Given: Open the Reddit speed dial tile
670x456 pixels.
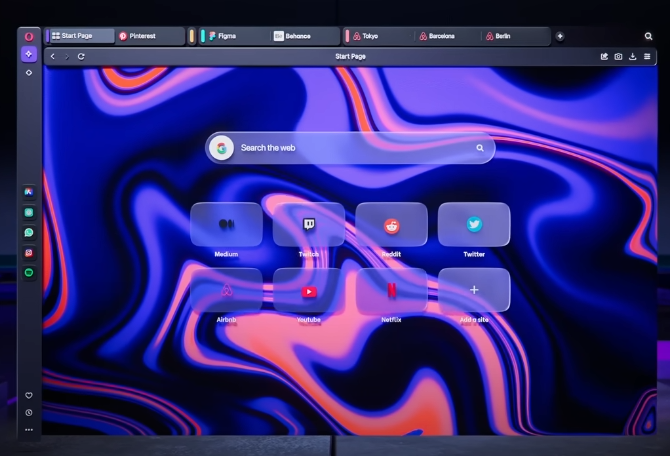Looking at the screenshot, I should (x=391, y=224).
